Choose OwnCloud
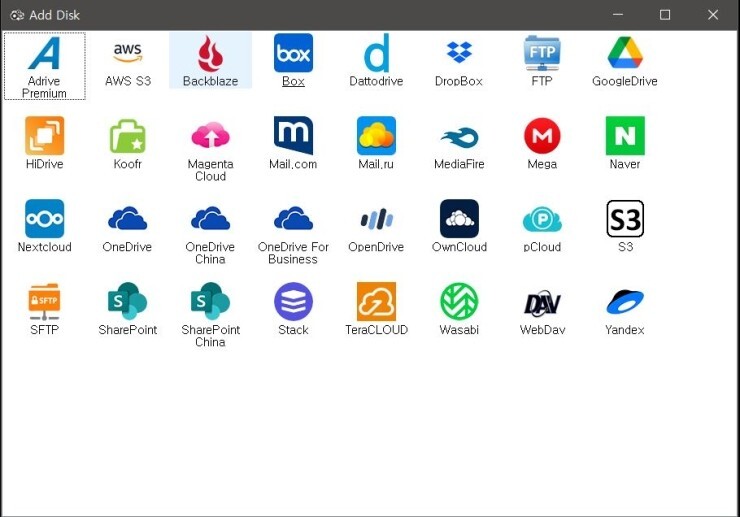 coord(459,219)
